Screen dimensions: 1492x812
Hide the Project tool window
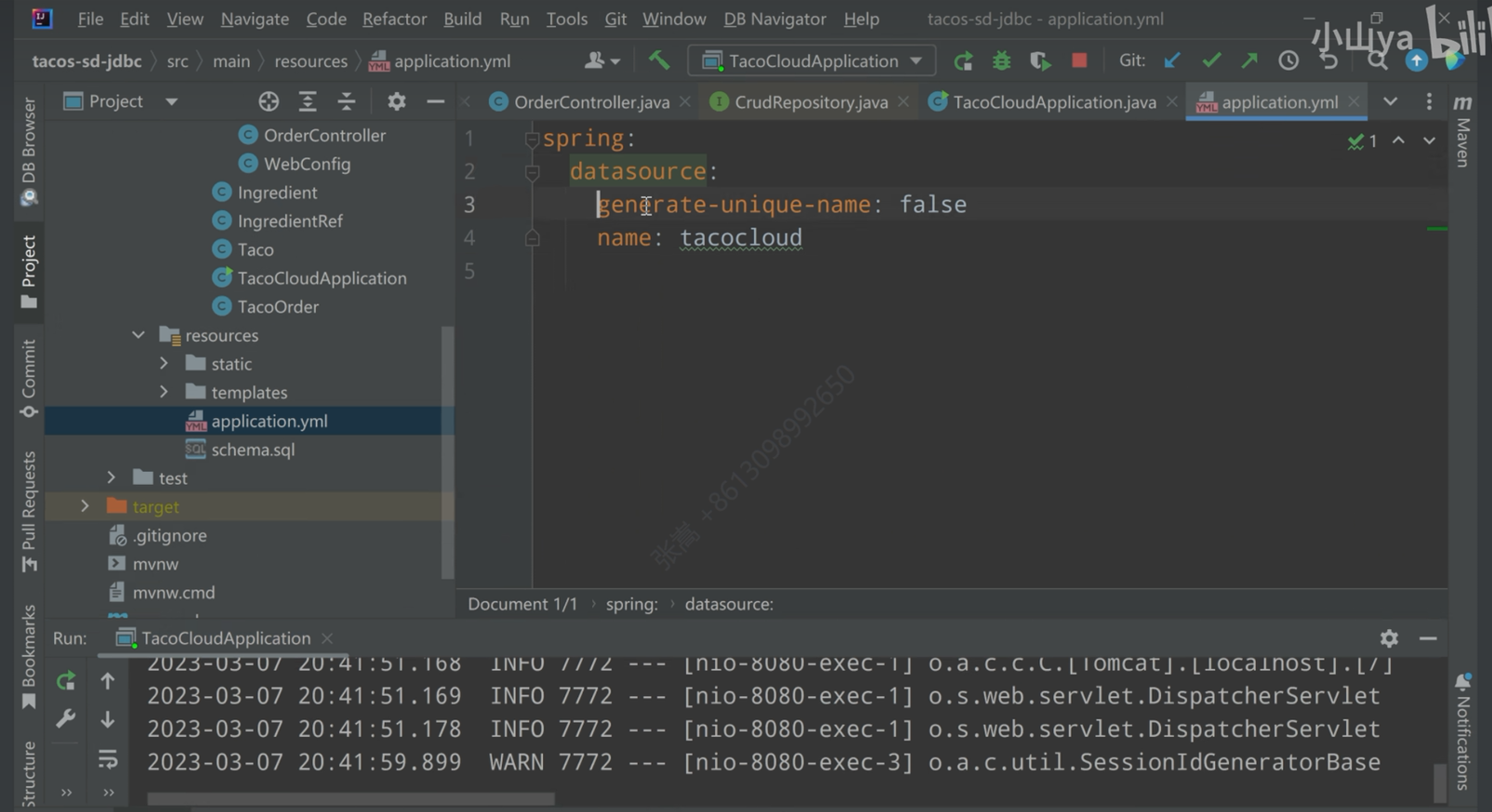pos(435,101)
